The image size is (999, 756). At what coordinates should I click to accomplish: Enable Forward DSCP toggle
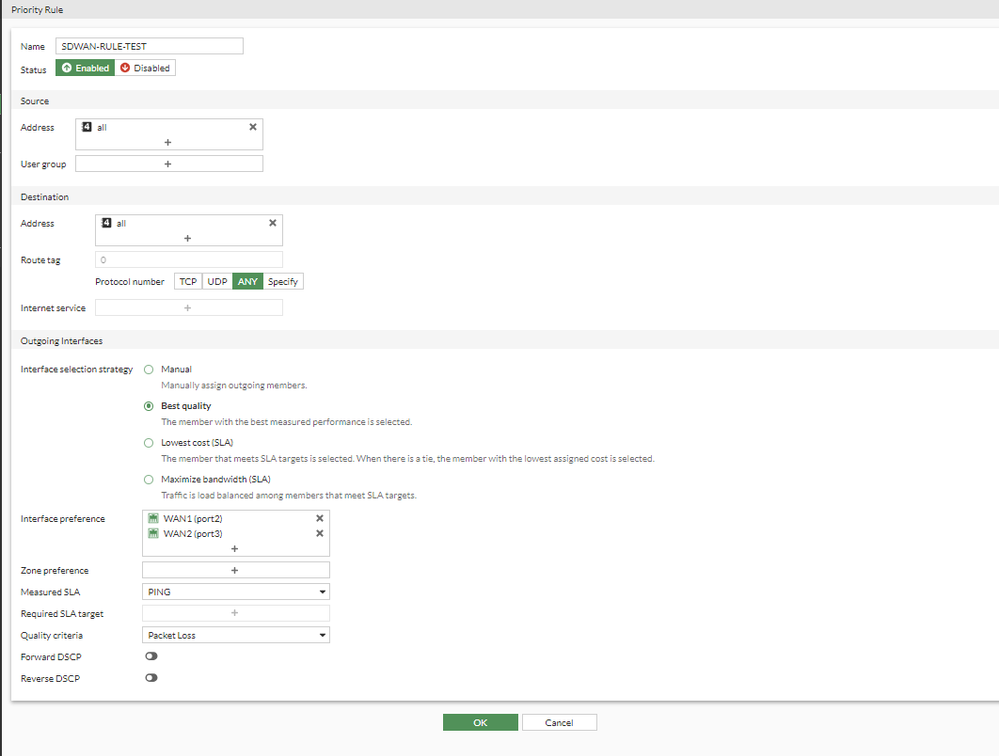tap(152, 656)
